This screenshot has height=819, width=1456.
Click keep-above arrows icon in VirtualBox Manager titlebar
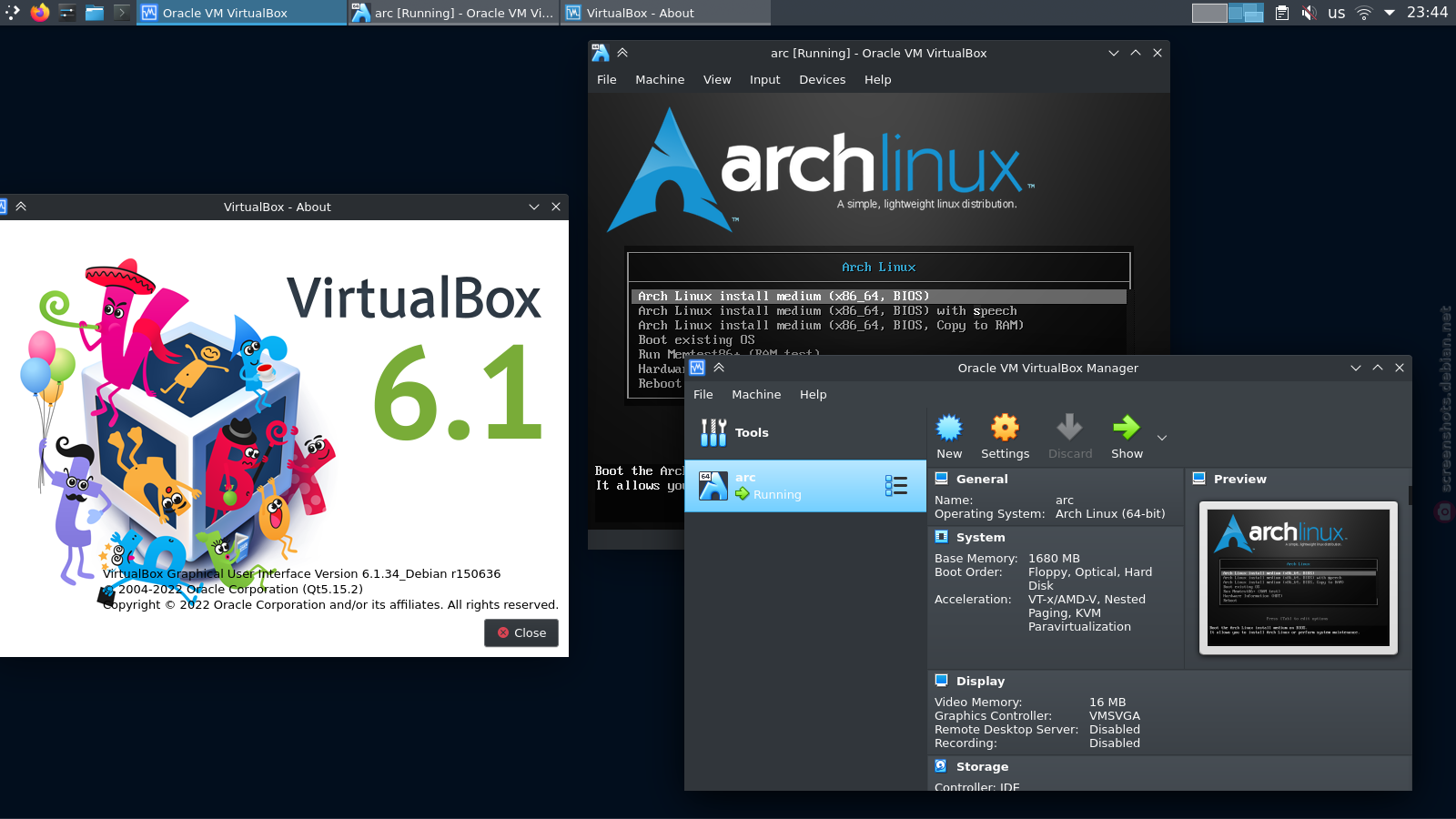(x=719, y=368)
